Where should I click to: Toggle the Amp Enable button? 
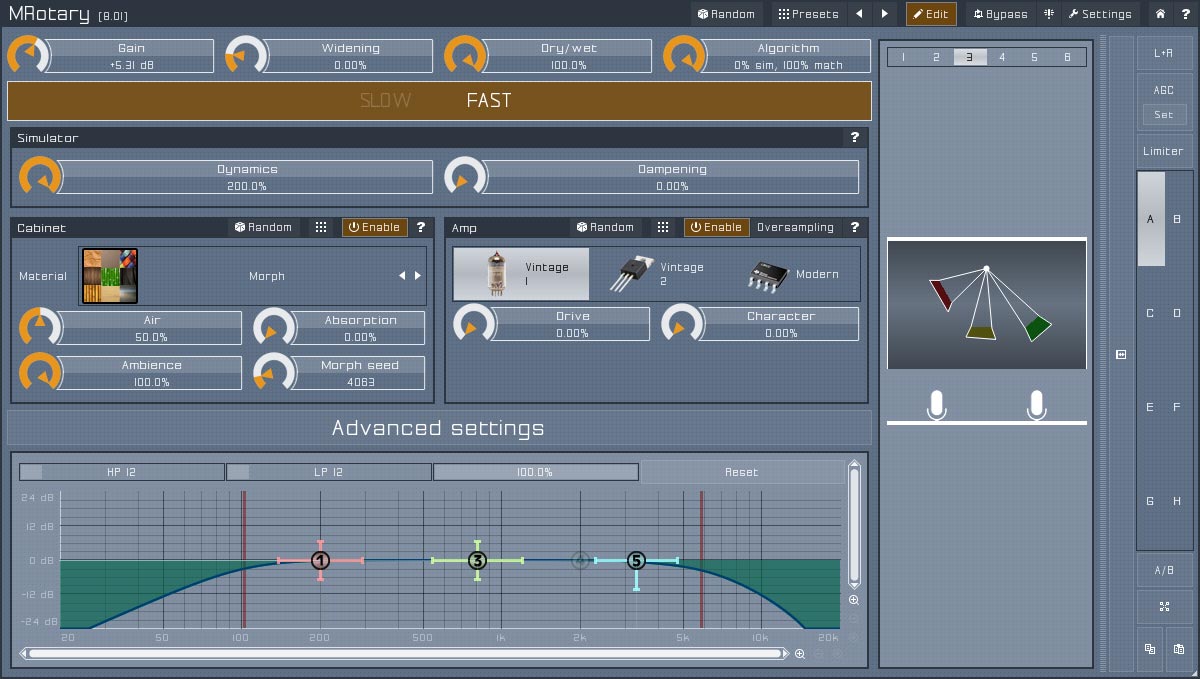[x=717, y=227]
